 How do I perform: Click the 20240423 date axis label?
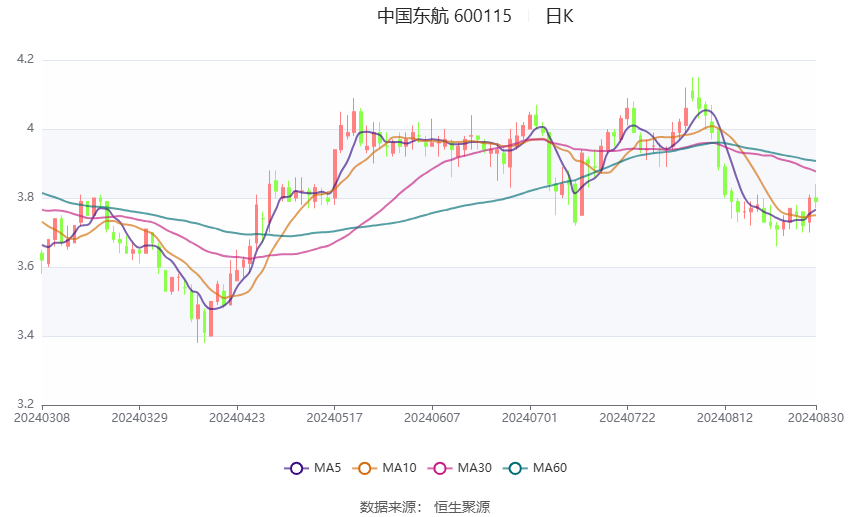pos(236,417)
